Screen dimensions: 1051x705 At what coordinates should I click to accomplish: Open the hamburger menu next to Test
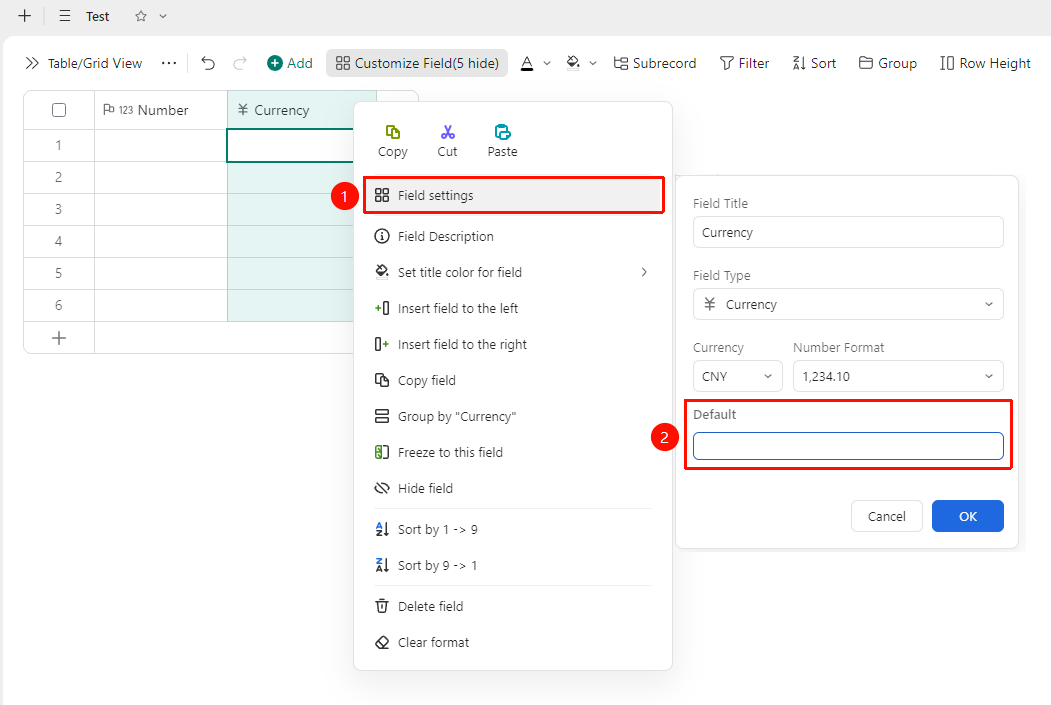pos(65,16)
